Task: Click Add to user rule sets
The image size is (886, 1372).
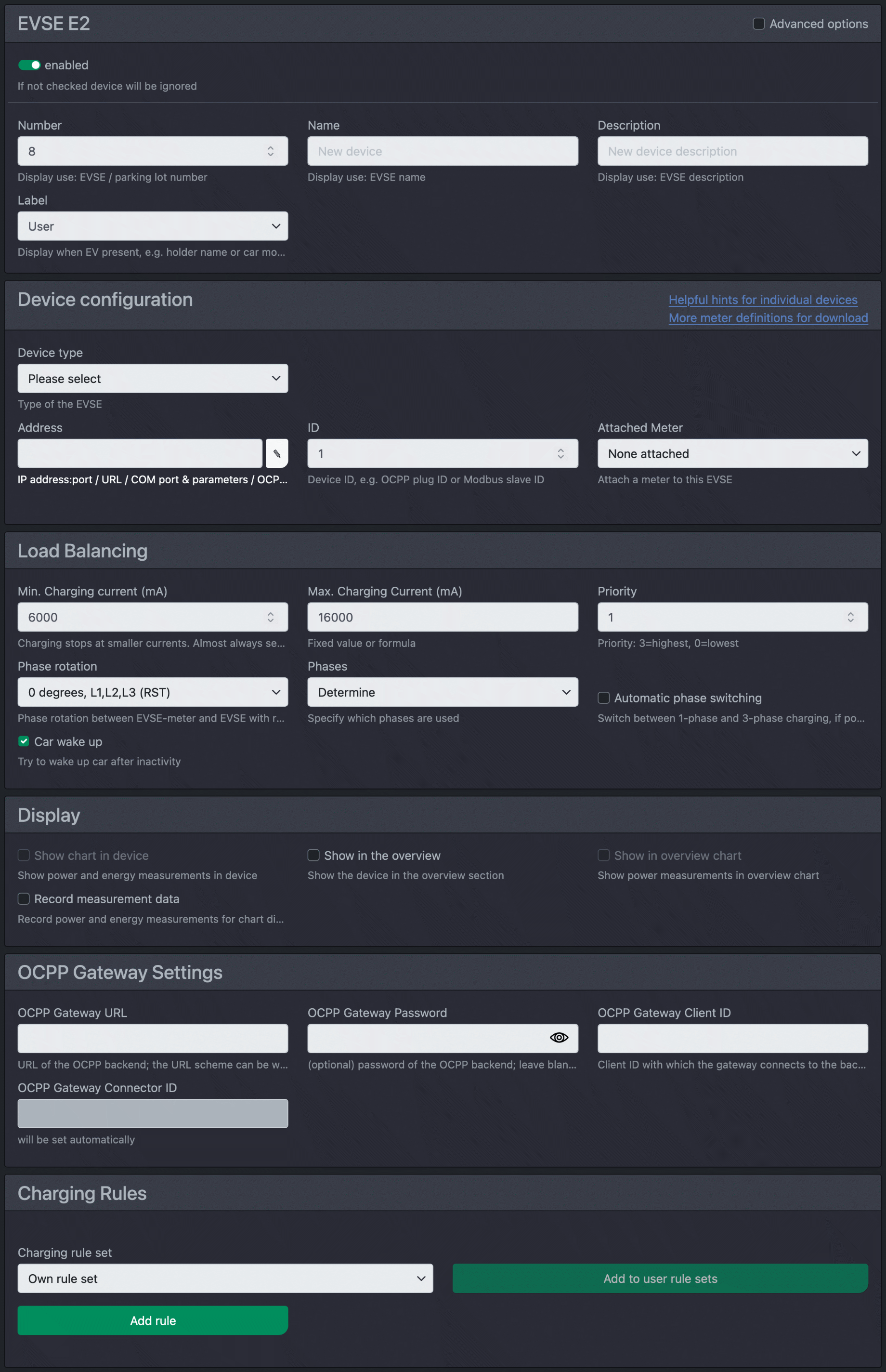Action: coord(660,1278)
